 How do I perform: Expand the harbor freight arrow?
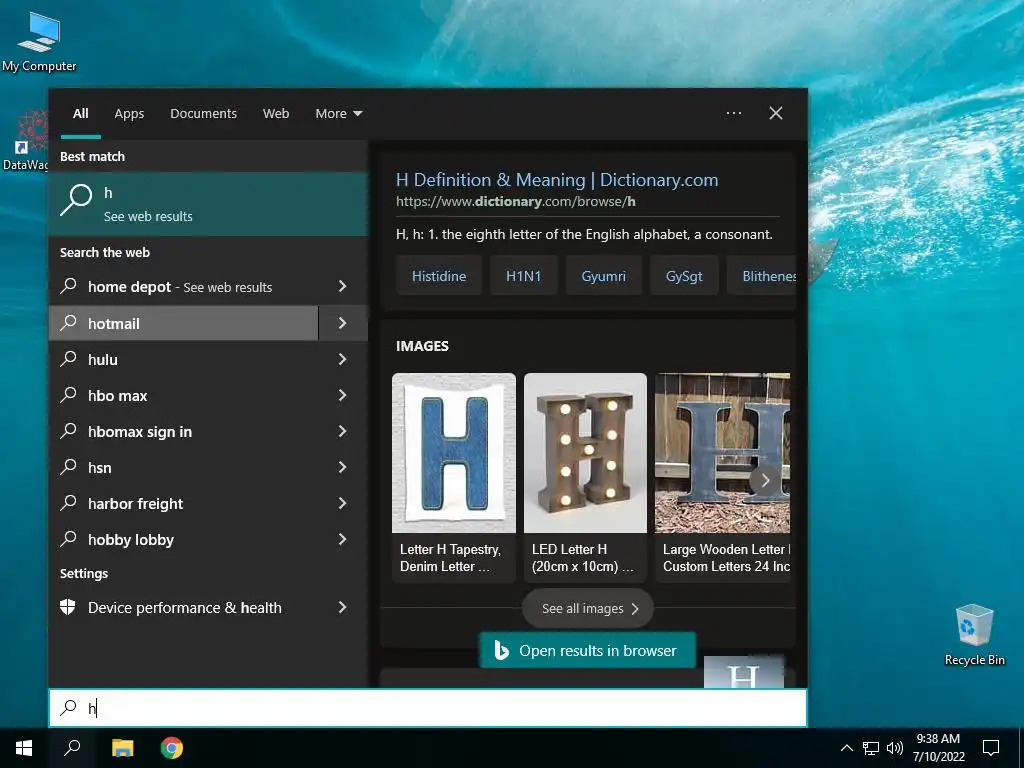[x=343, y=504]
